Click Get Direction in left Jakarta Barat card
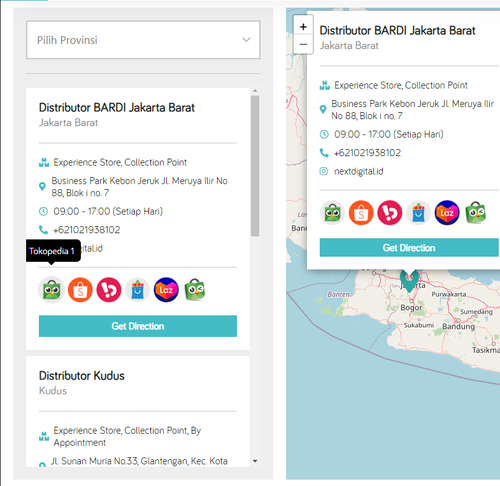500x486 pixels. [138, 326]
